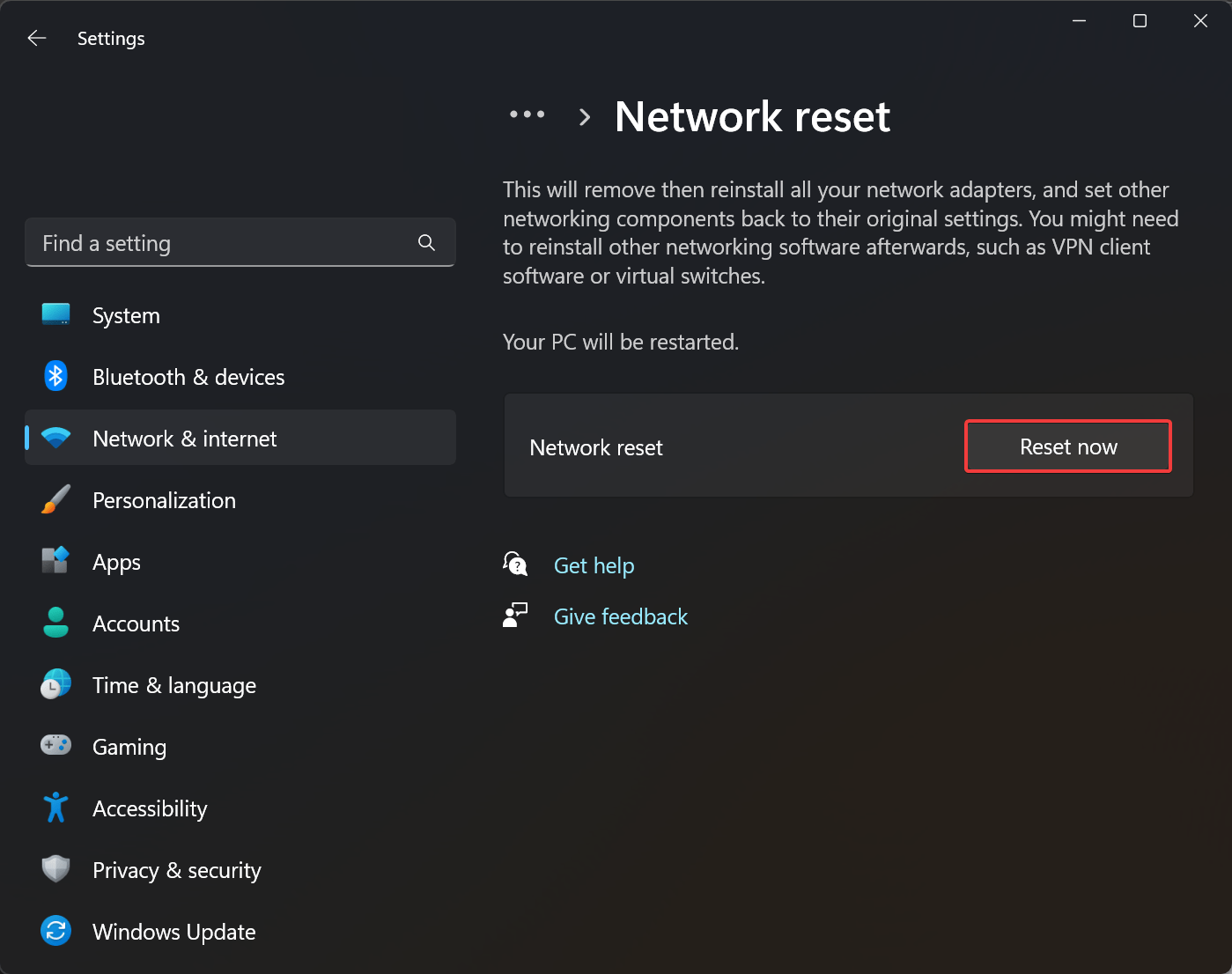This screenshot has width=1232, height=974.
Task: Open Personalization settings category
Action: click(x=164, y=500)
